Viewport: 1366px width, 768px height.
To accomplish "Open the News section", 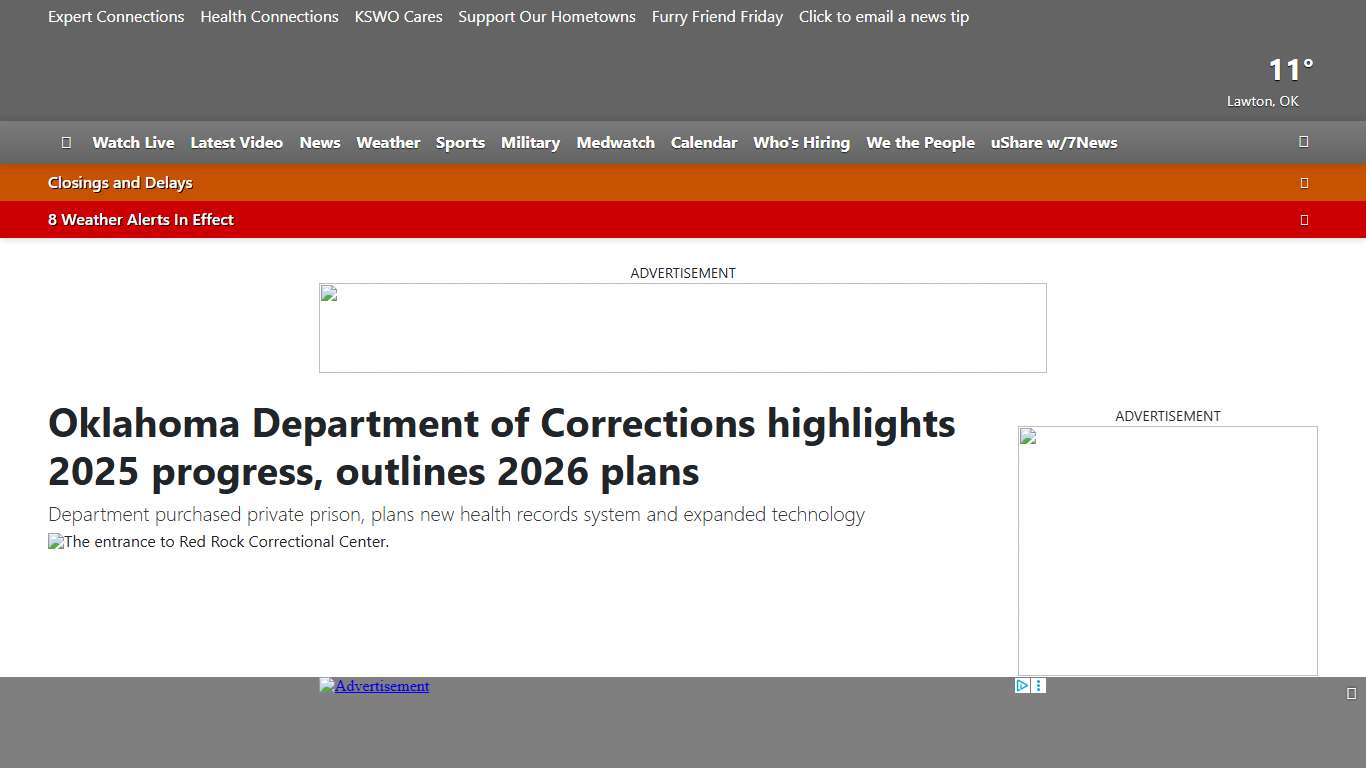I will coord(319,142).
